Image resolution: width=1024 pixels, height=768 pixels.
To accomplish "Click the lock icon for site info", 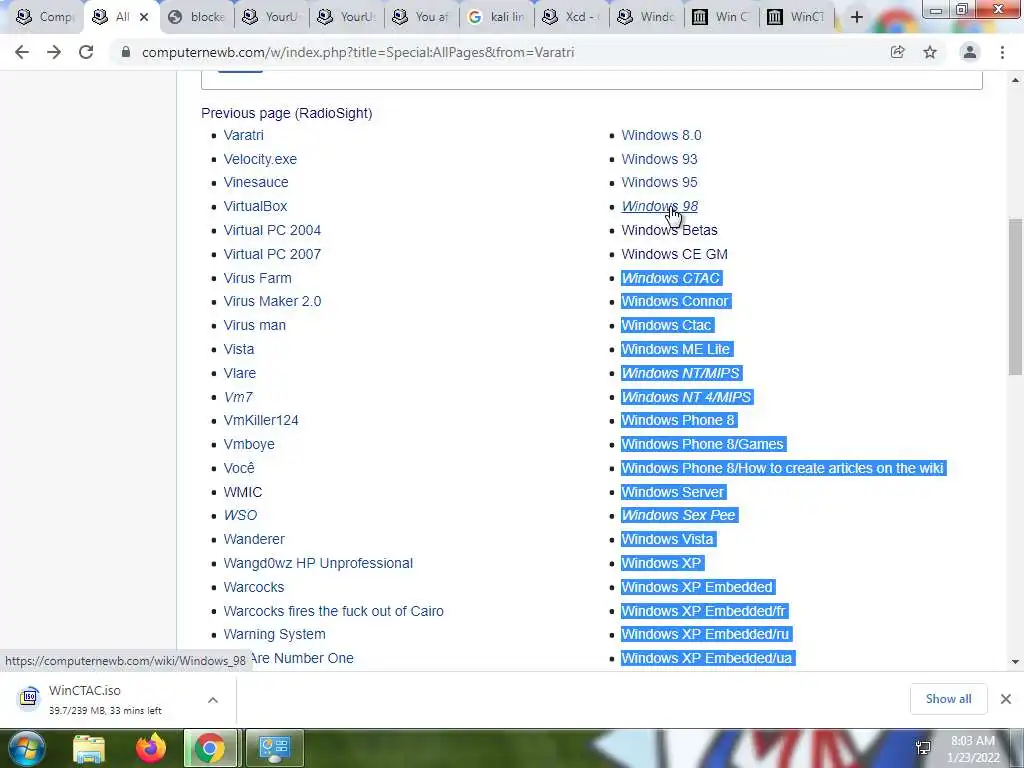I will [x=126, y=52].
